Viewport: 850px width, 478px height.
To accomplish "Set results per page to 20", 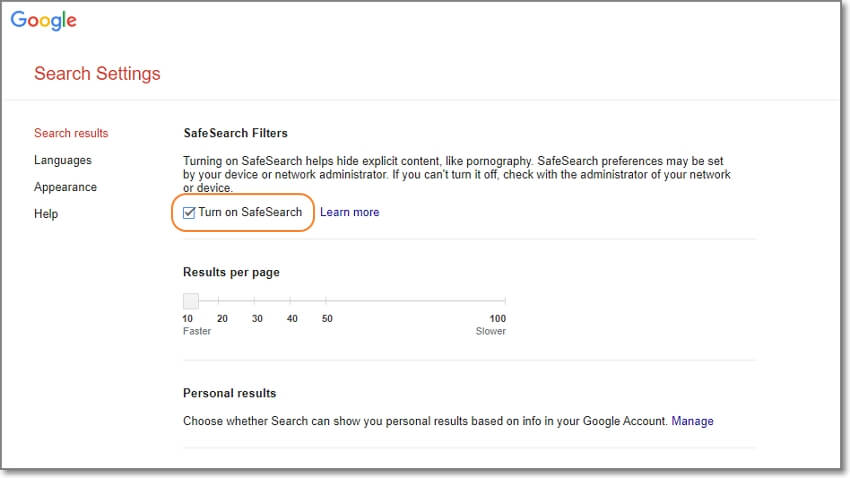I will (222, 300).
